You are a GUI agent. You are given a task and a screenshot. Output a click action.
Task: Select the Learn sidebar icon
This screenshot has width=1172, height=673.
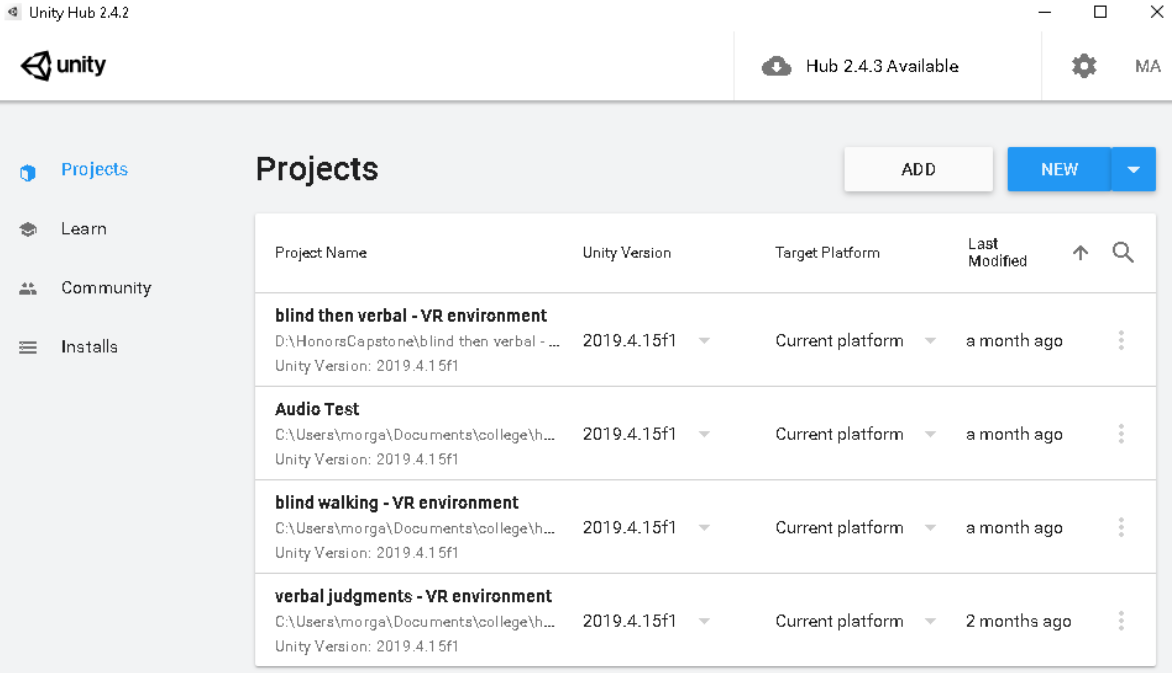point(28,228)
